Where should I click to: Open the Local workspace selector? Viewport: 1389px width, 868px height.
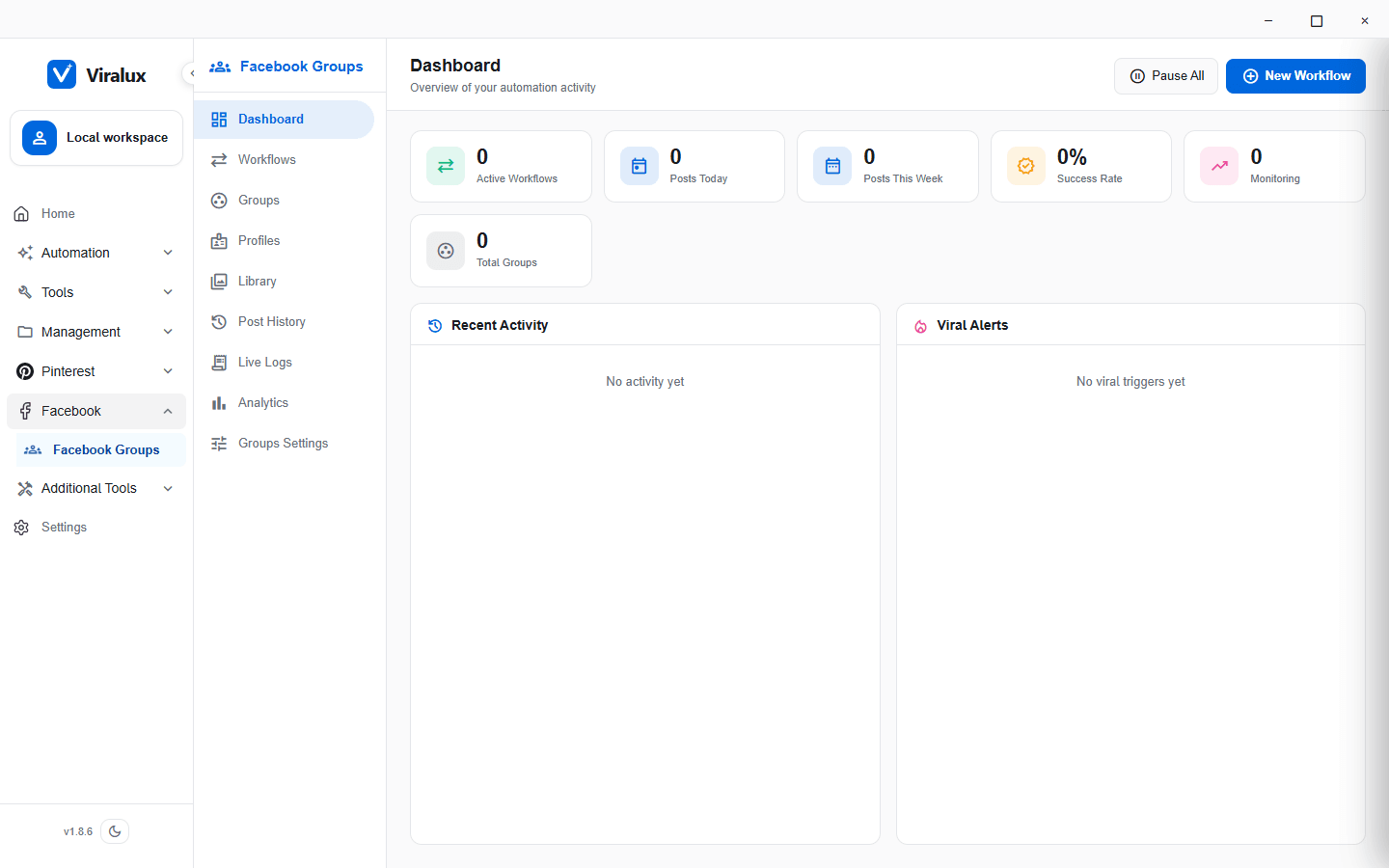[x=96, y=138]
